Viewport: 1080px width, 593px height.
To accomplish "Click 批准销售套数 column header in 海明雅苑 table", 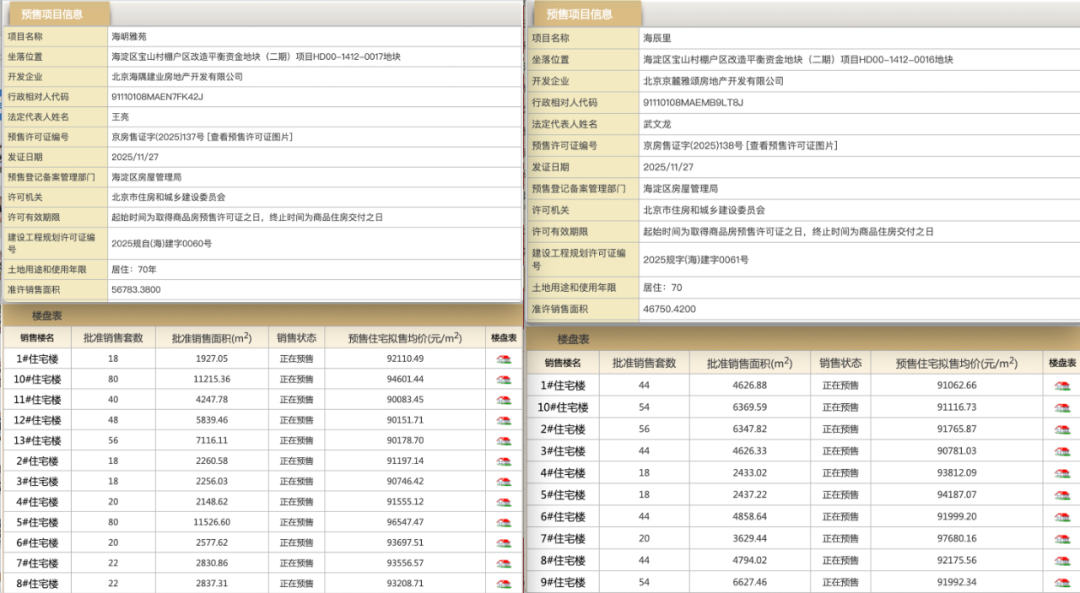I will coord(113,338).
